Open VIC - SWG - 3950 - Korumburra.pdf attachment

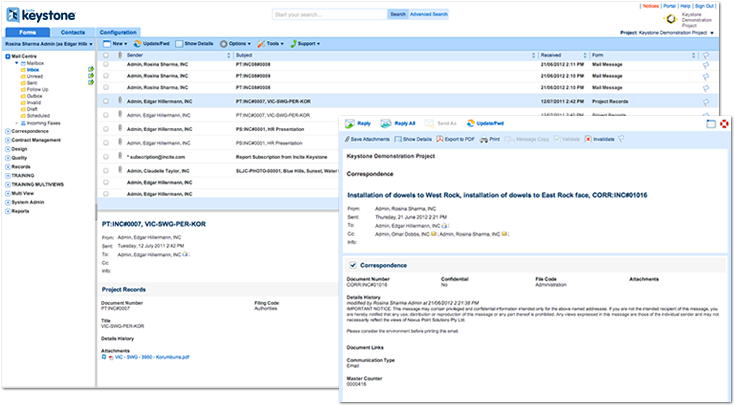coord(152,357)
